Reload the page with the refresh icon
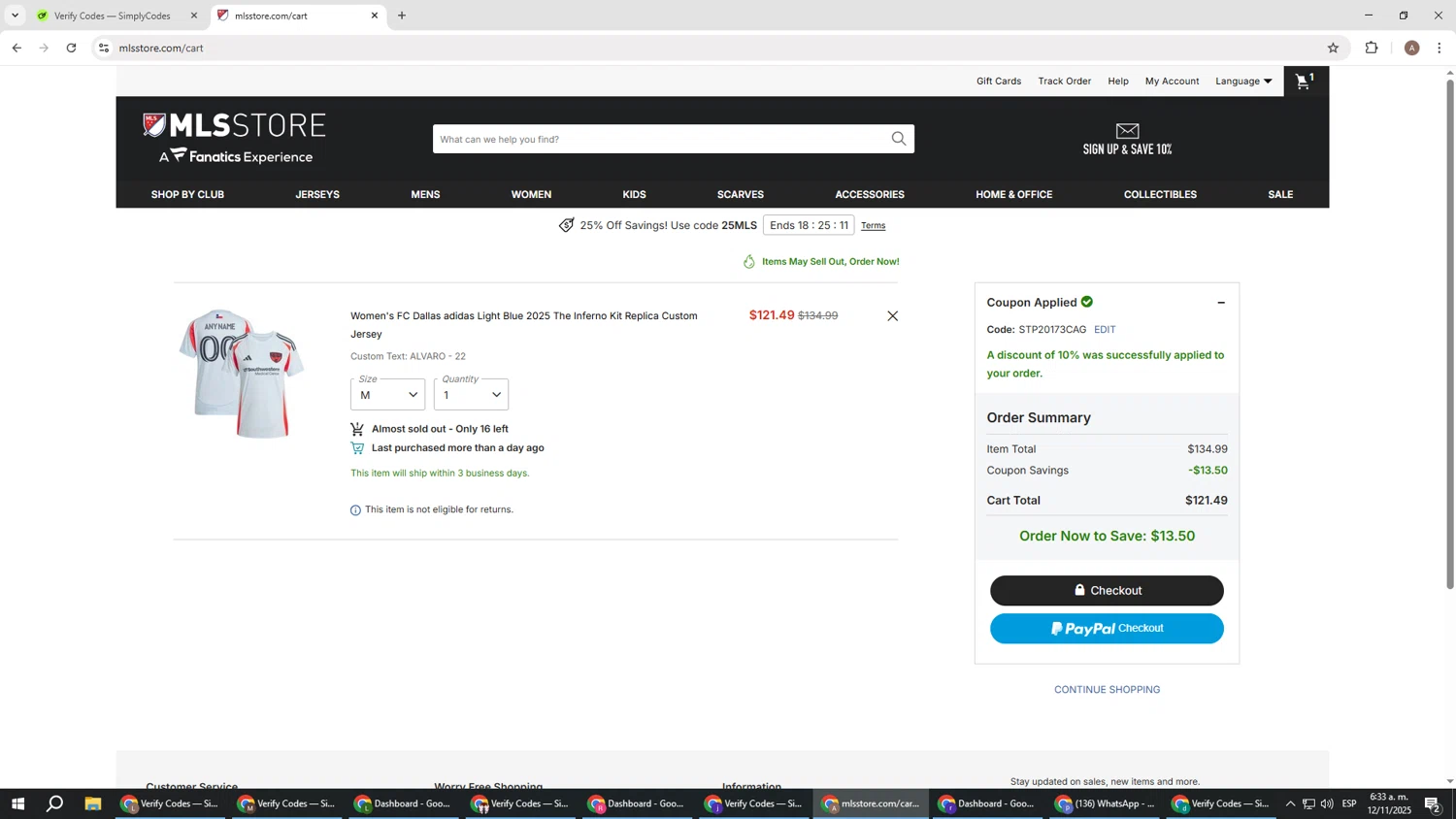 click(71, 48)
